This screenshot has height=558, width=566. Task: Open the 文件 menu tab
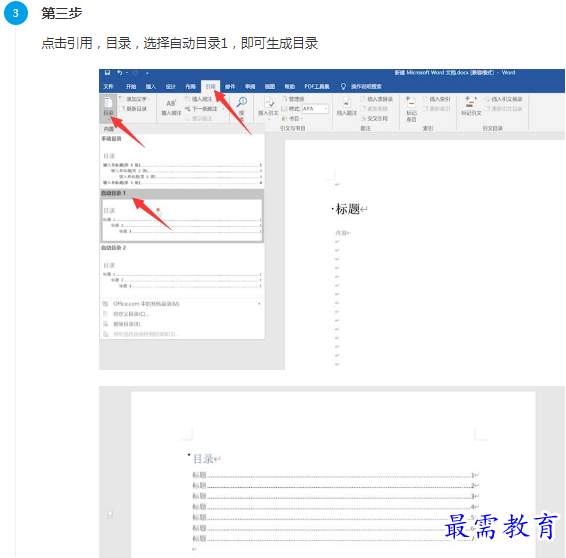tap(108, 87)
